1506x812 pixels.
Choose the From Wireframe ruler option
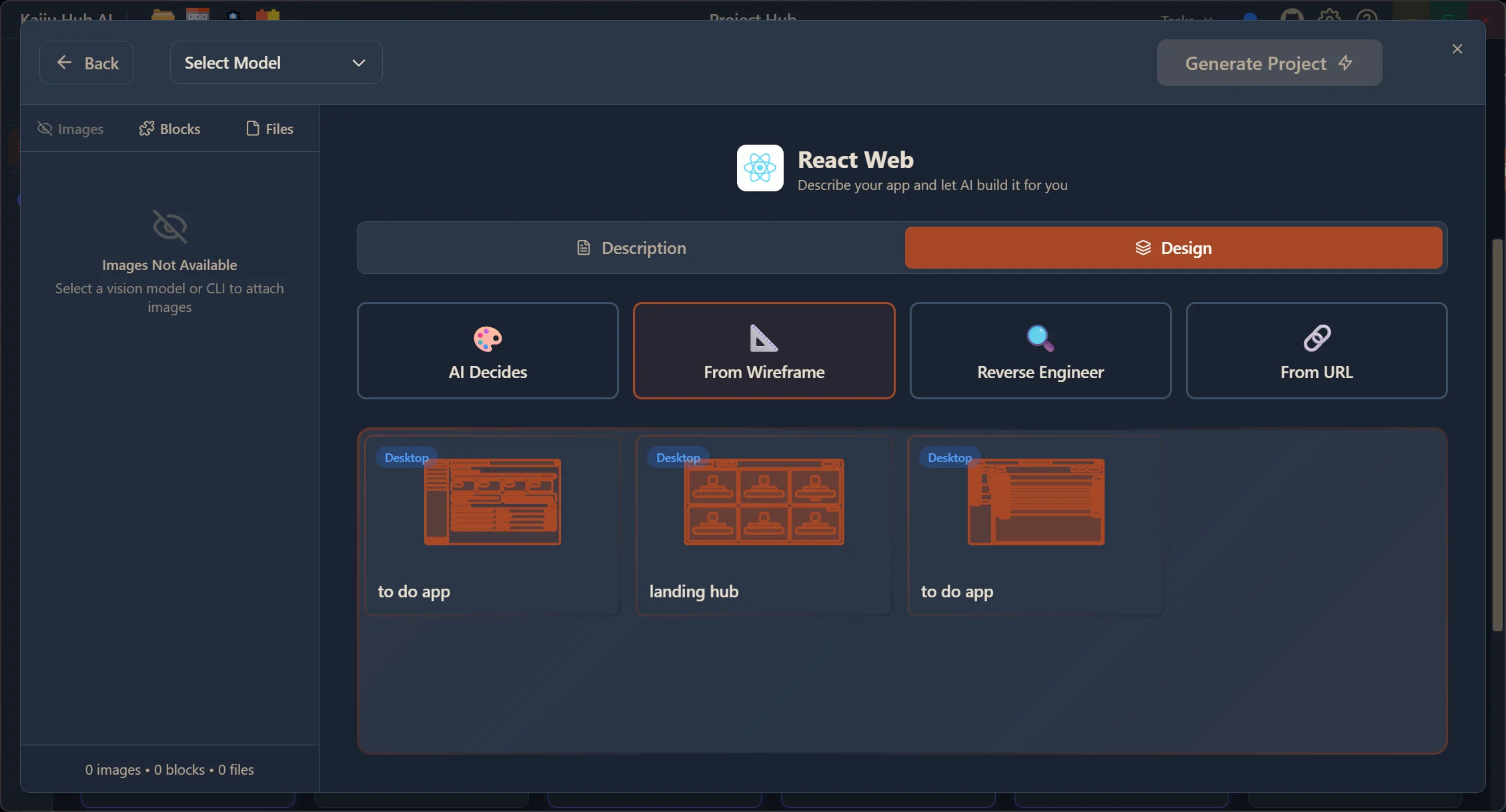(764, 351)
